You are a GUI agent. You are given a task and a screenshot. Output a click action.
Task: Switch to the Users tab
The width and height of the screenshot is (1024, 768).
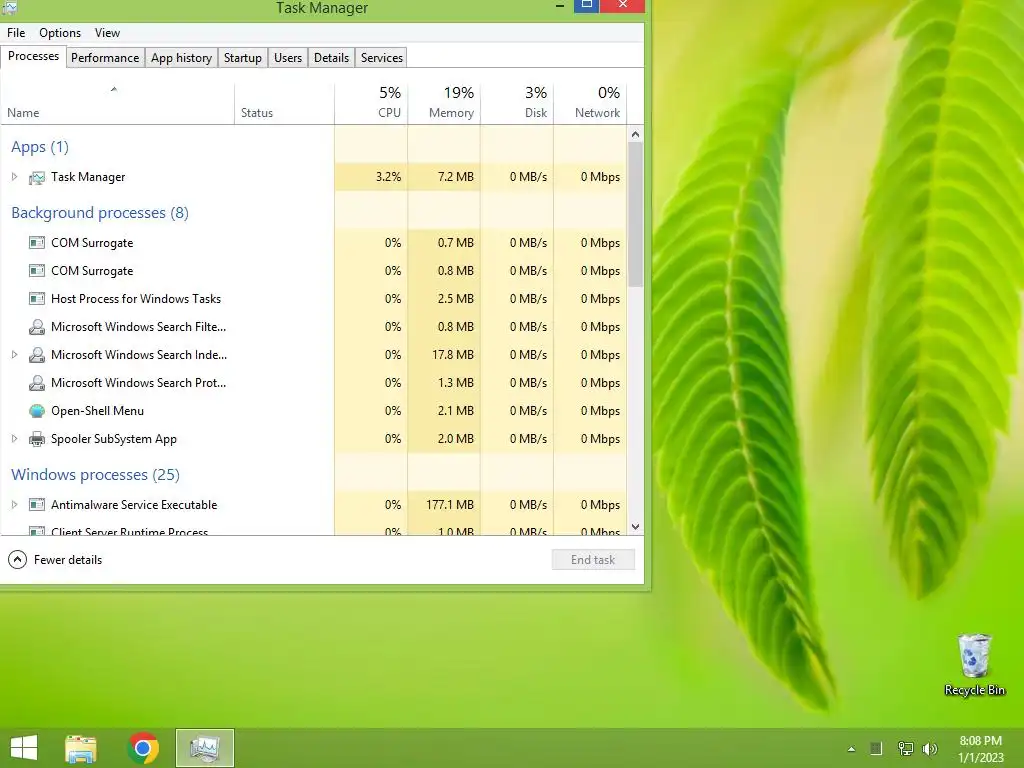[x=288, y=57]
